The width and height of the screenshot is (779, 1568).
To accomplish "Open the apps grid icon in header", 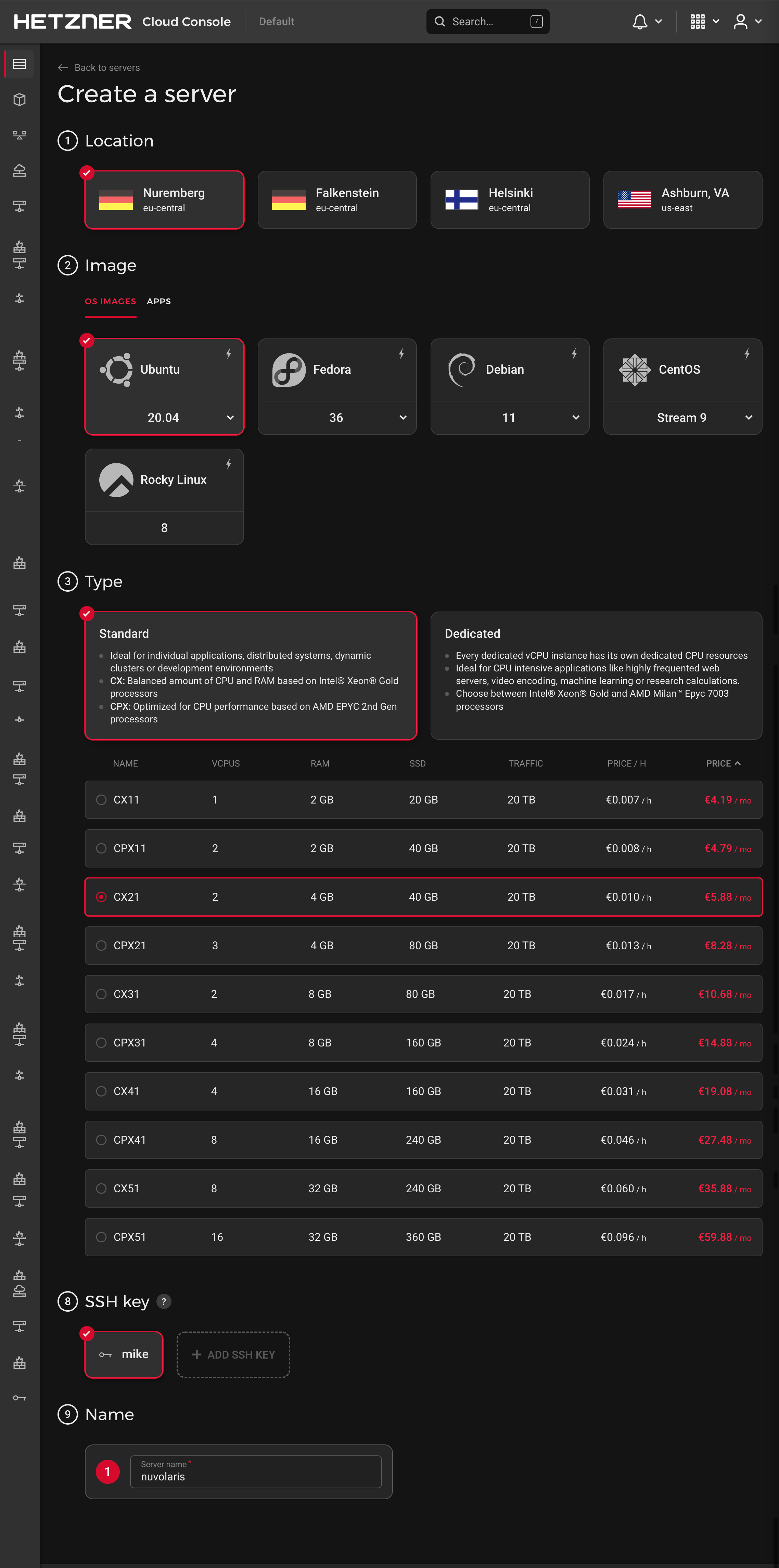I will 698,22.
